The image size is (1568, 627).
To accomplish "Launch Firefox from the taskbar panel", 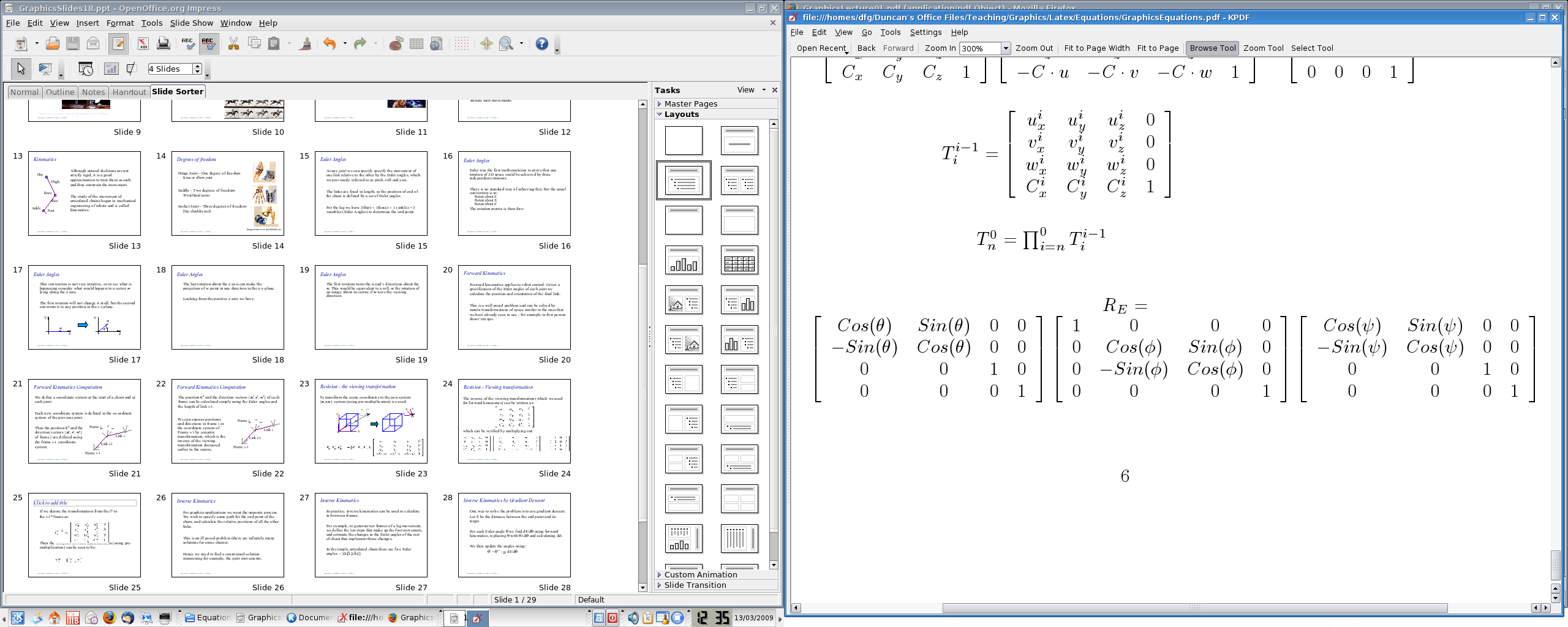I will click(x=109, y=617).
